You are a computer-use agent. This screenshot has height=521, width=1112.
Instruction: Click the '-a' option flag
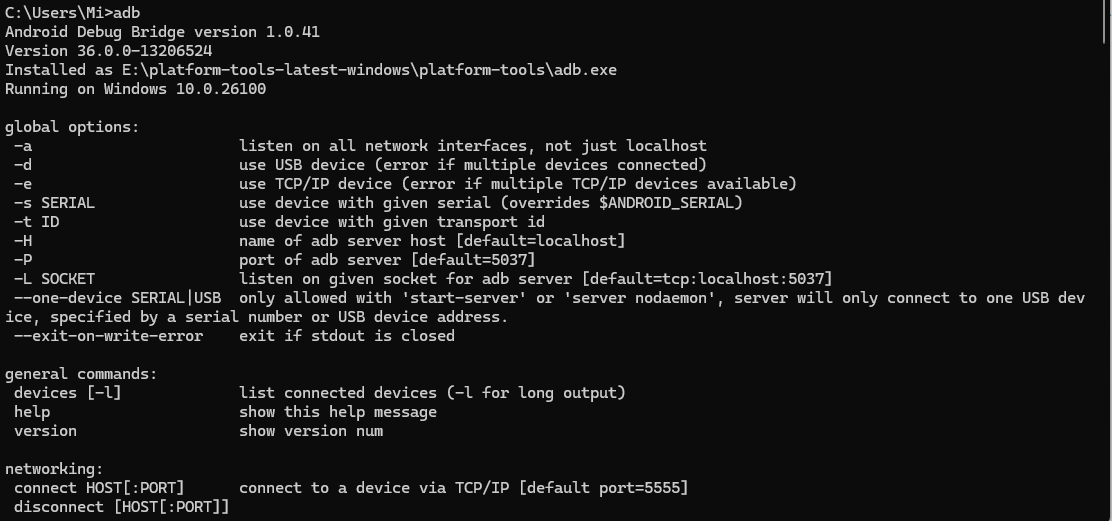click(x=23, y=146)
